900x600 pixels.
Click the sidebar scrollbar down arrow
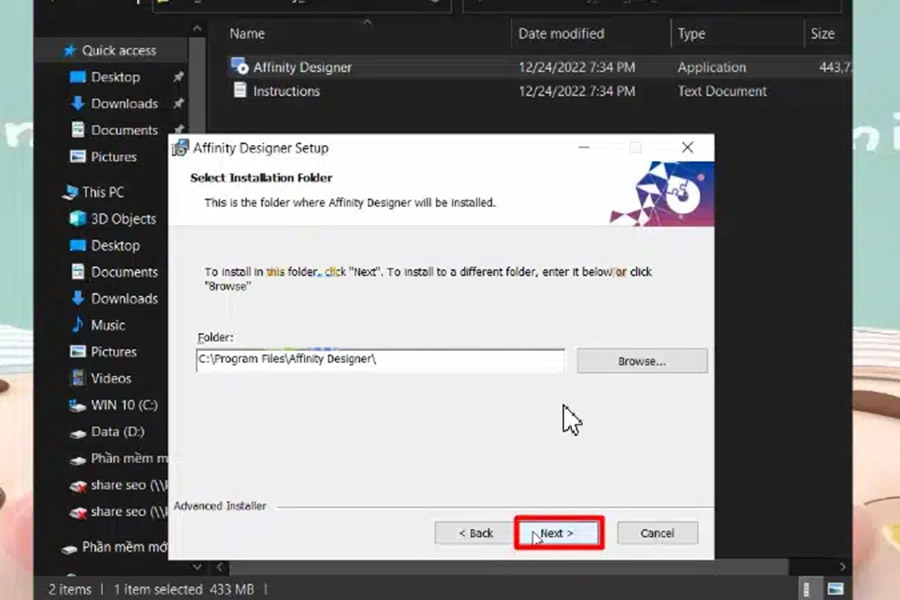[x=197, y=567]
